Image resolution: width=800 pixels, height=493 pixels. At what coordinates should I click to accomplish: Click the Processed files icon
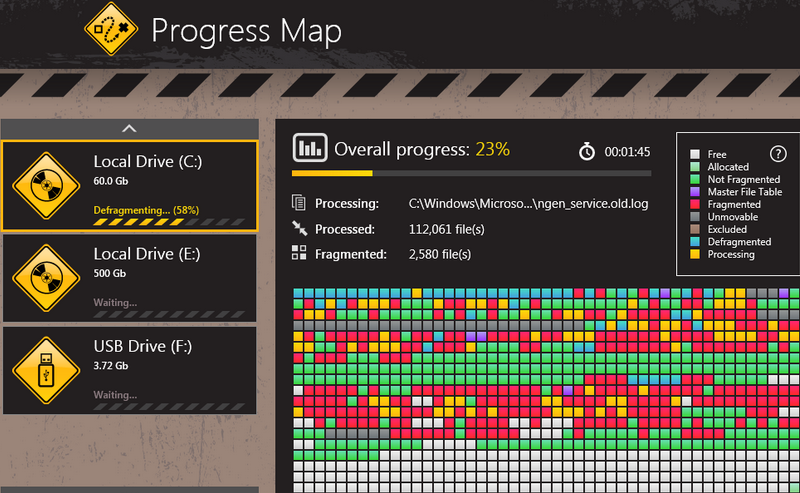pyautogui.click(x=299, y=229)
